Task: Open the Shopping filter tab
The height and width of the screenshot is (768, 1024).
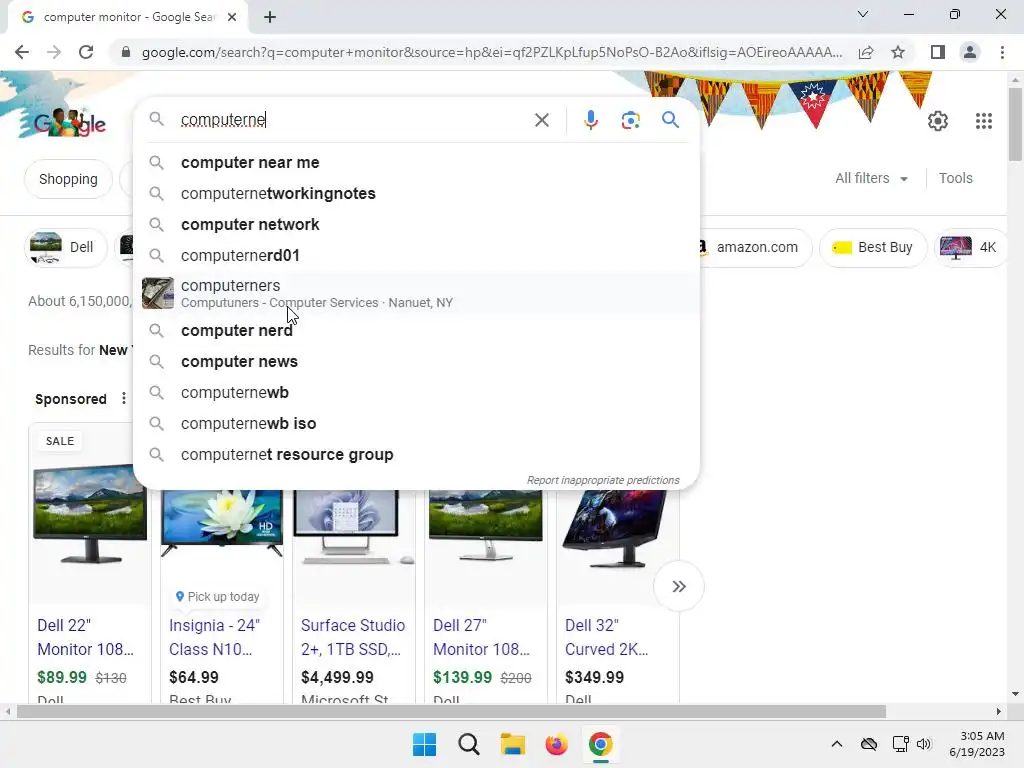Action: (68, 179)
